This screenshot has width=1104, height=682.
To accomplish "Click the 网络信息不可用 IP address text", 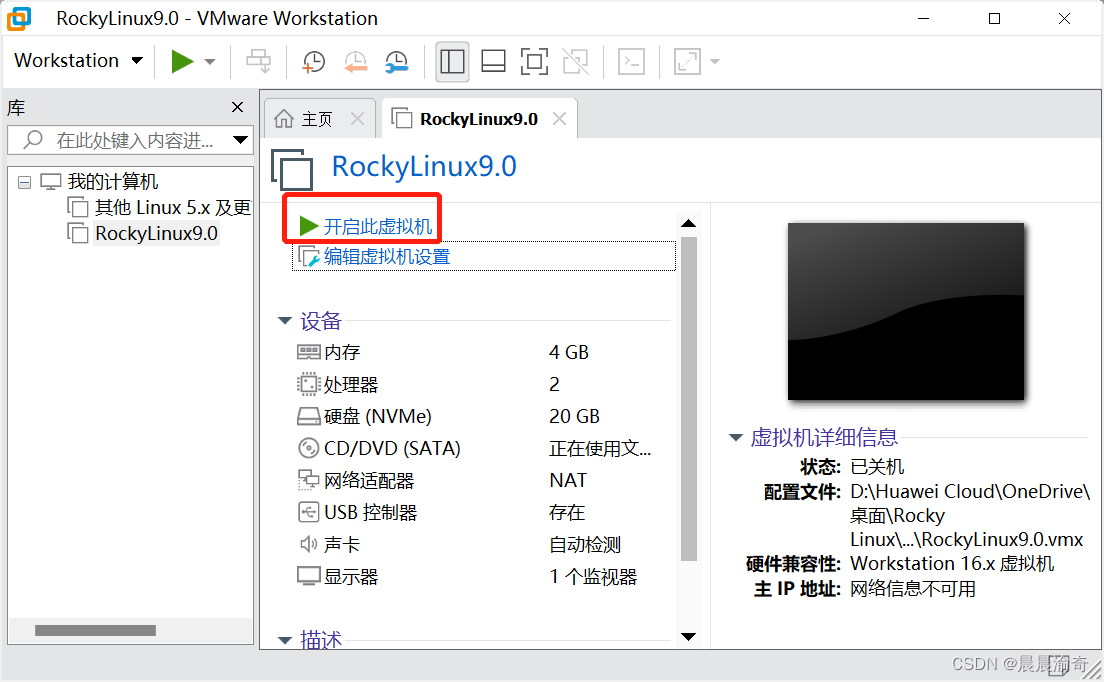I will [913, 588].
